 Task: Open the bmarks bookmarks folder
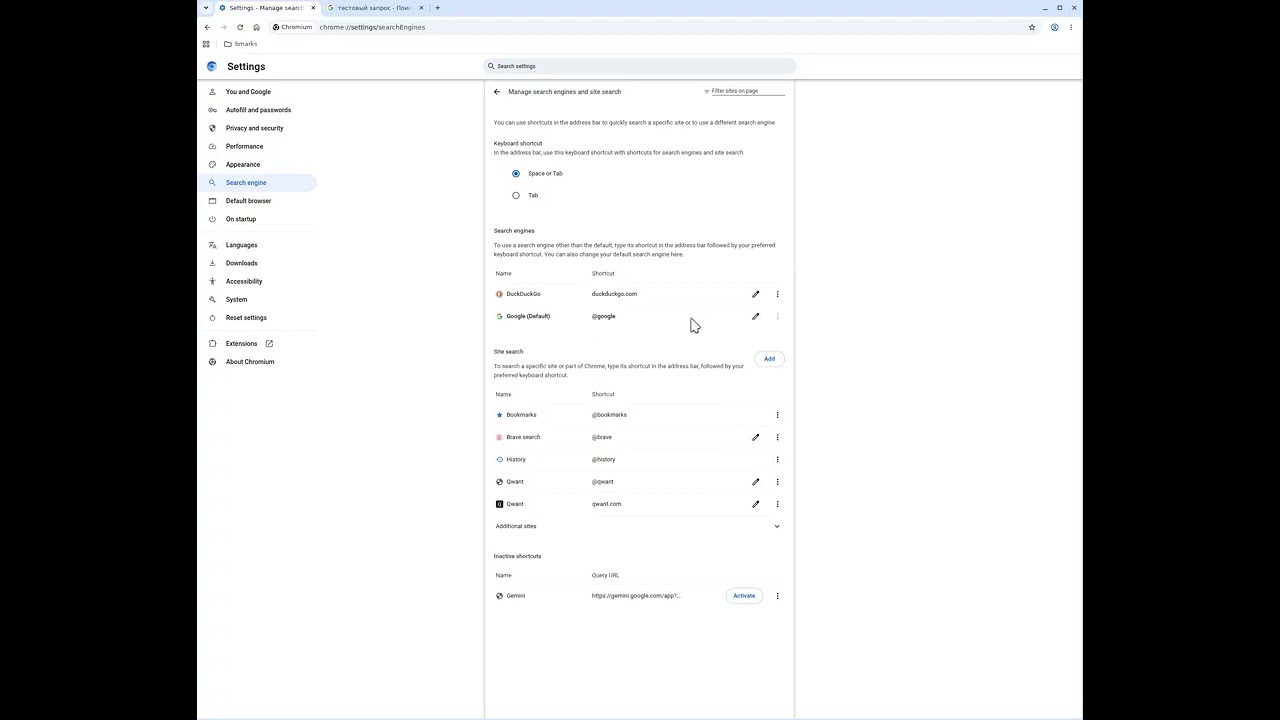[241, 44]
